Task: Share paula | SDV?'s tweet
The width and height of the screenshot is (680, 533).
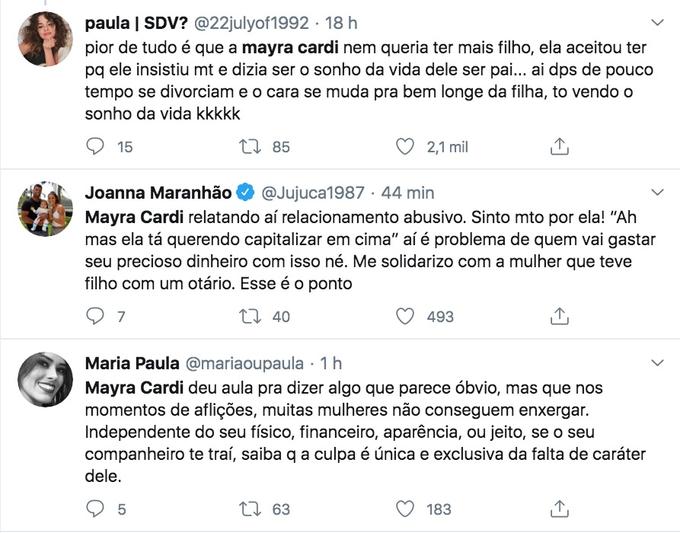Action: pyautogui.click(x=560, y=147)
